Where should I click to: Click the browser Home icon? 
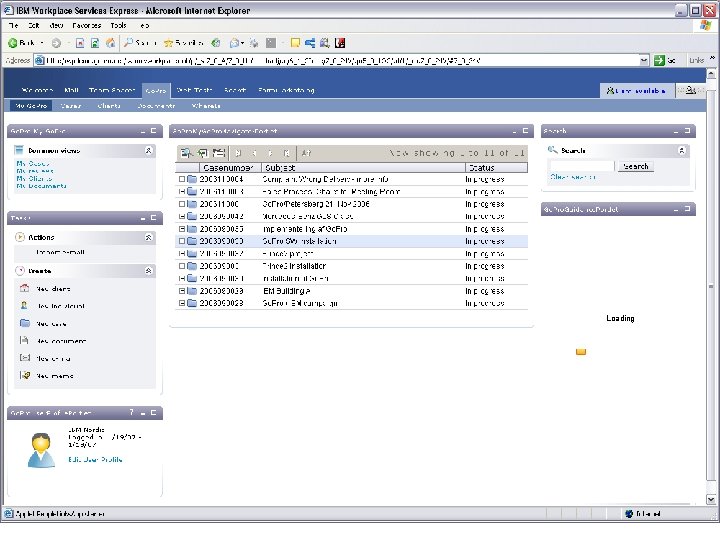[x=110, y=43]
